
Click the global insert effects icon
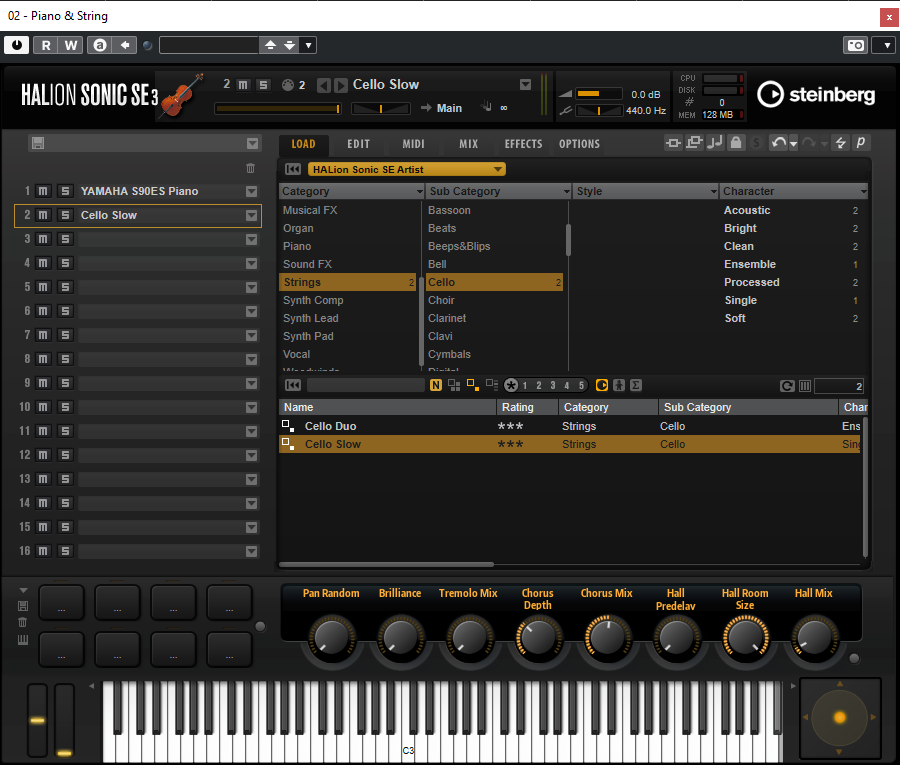(673, 143)
